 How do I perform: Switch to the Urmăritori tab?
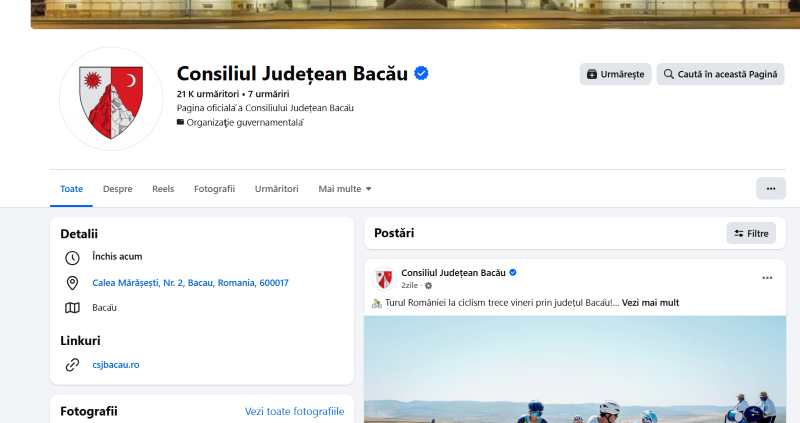(x=277, y=189)
